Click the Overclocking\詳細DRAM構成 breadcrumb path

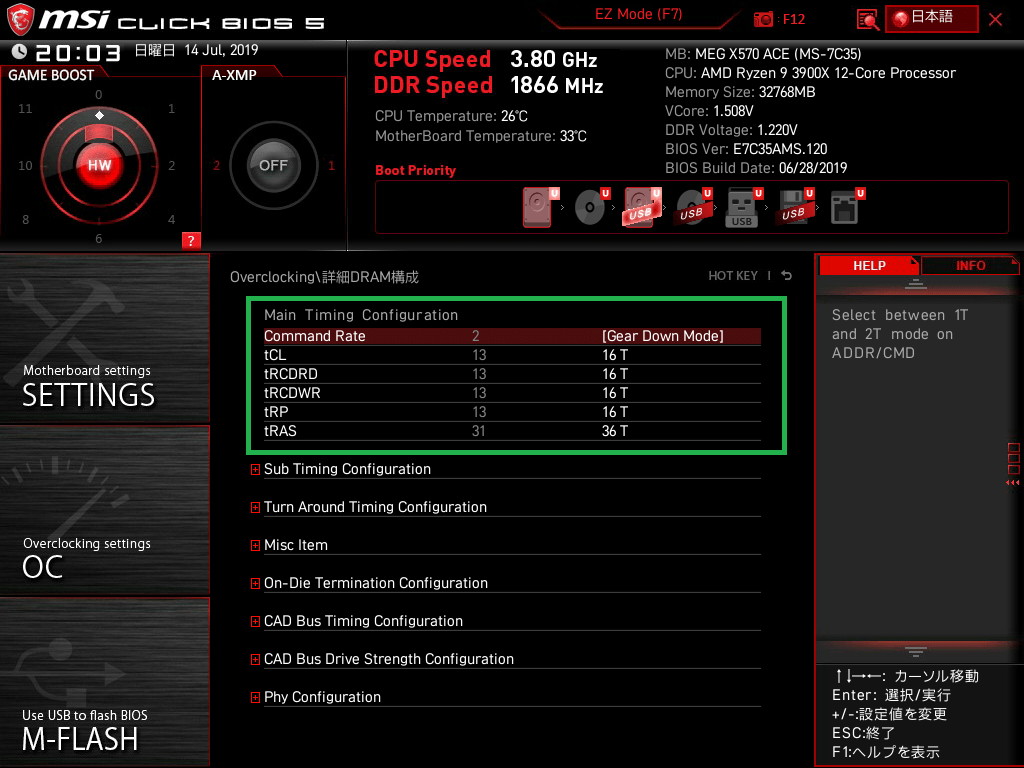[x=324, y=277]
